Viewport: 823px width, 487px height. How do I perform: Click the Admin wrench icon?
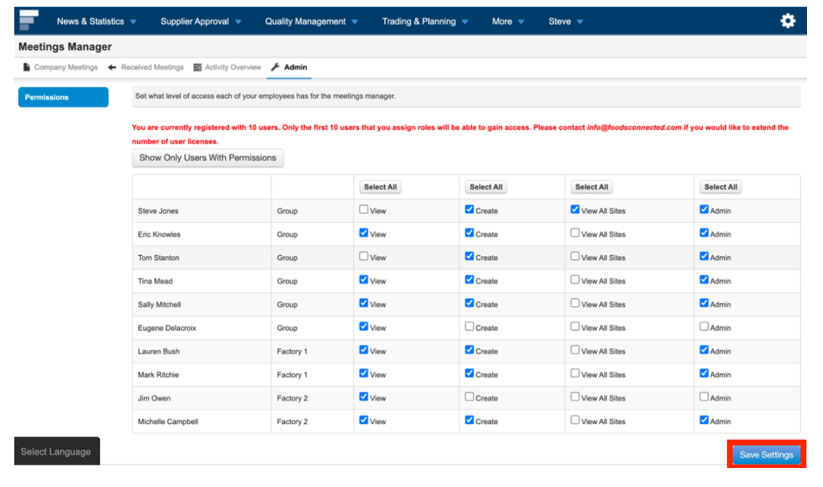pyautogui.click(x=275, y=67)
